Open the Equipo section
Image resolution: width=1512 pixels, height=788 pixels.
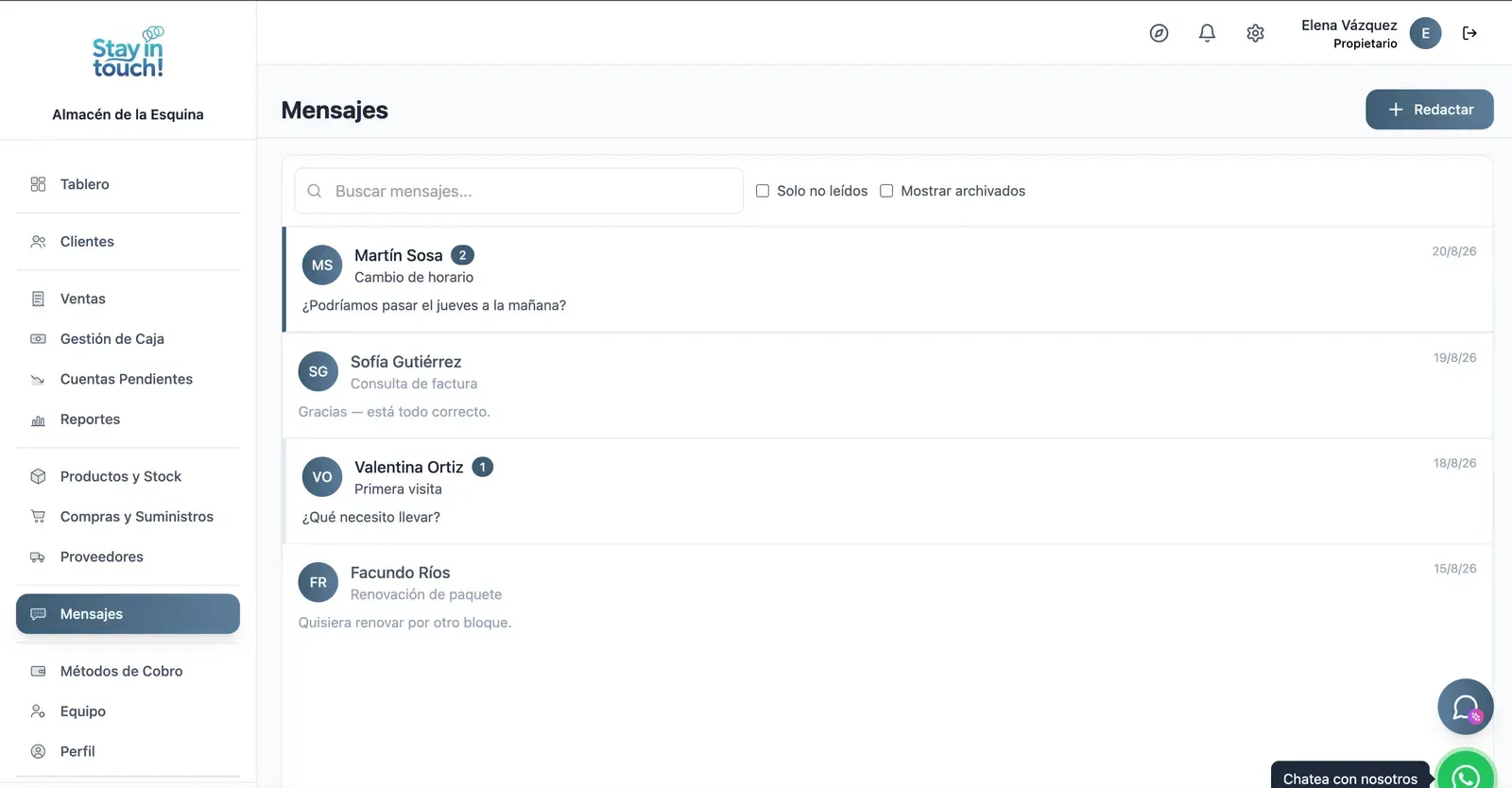[x=128, y=711]
